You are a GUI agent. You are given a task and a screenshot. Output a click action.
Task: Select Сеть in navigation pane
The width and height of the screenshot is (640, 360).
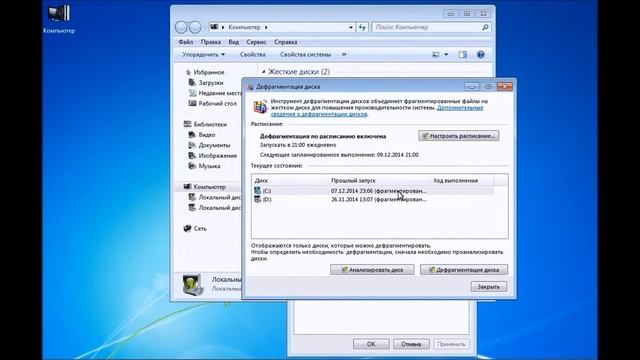200,229
